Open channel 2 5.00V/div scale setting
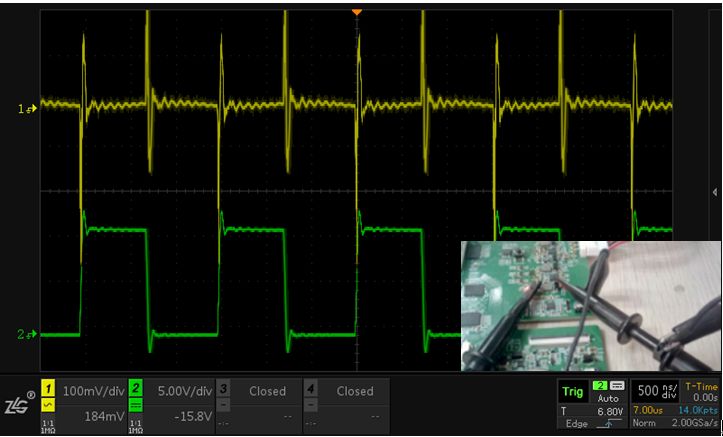Image resolution: width=723 pixels, height=437 pixels. point(178,391)
